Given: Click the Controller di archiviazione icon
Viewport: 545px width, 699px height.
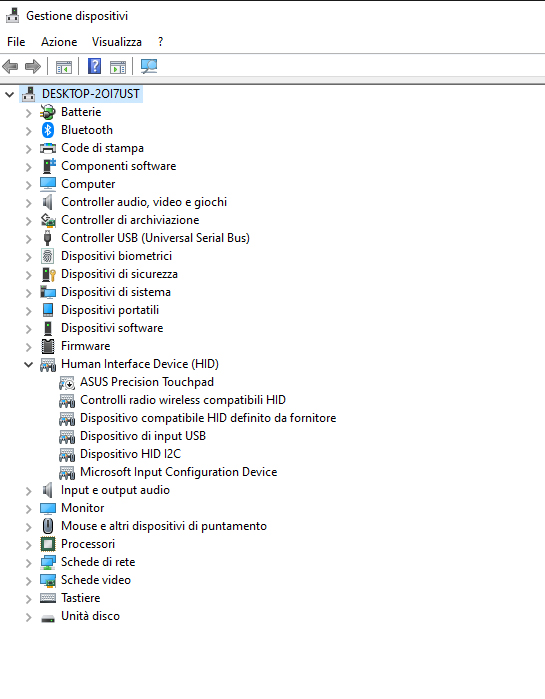Looking at the screenshot, I should point(48,220).
